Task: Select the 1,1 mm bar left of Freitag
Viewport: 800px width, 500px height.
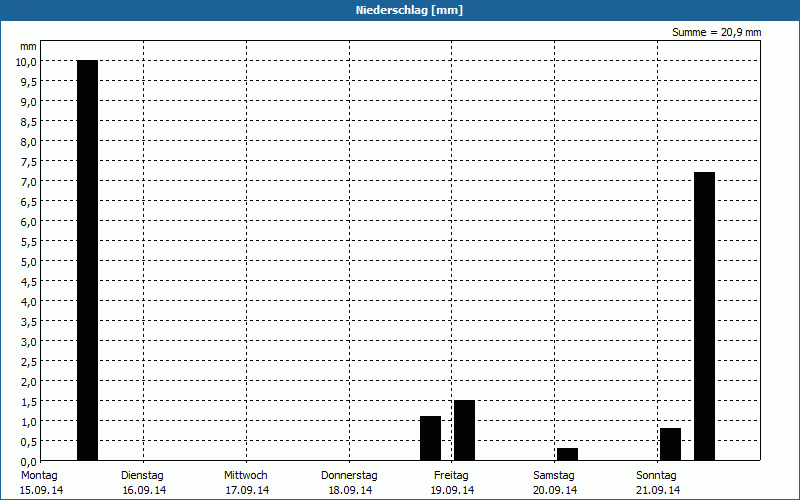Action: pyautogui.click(x=430, y=438)
